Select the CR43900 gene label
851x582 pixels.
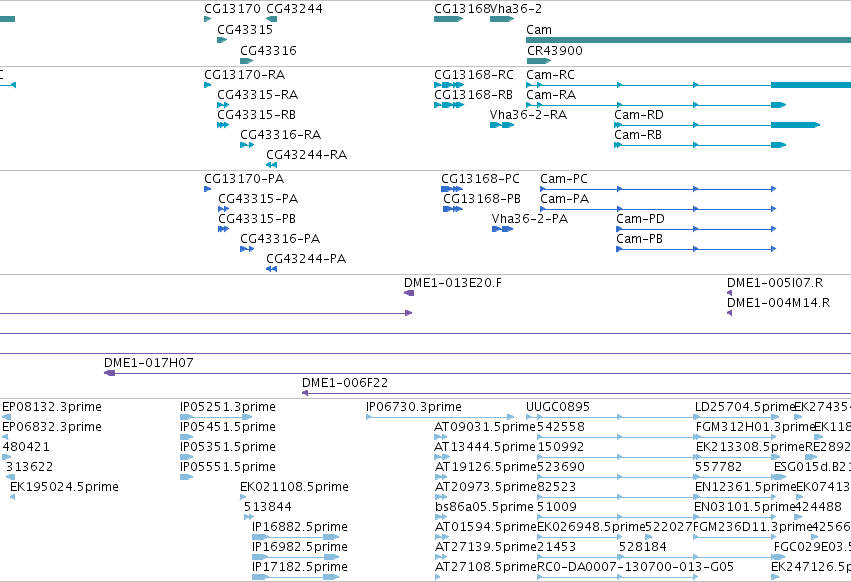pyautogui.click(x=555, y=50)
